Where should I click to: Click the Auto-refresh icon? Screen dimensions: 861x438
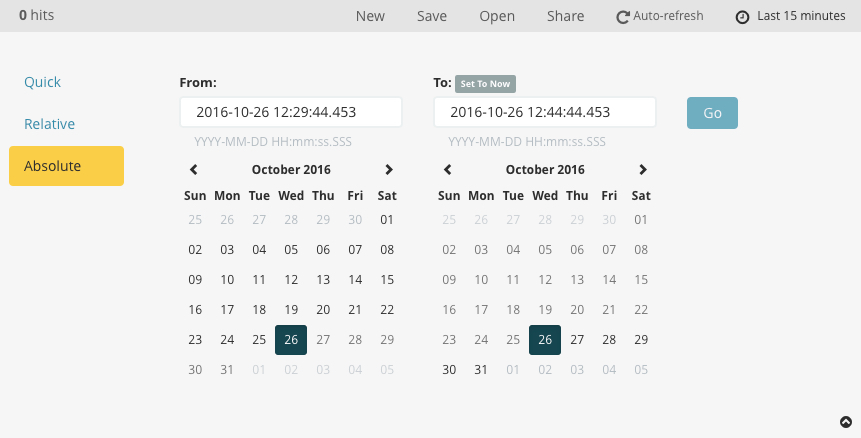tap(623, 17)
